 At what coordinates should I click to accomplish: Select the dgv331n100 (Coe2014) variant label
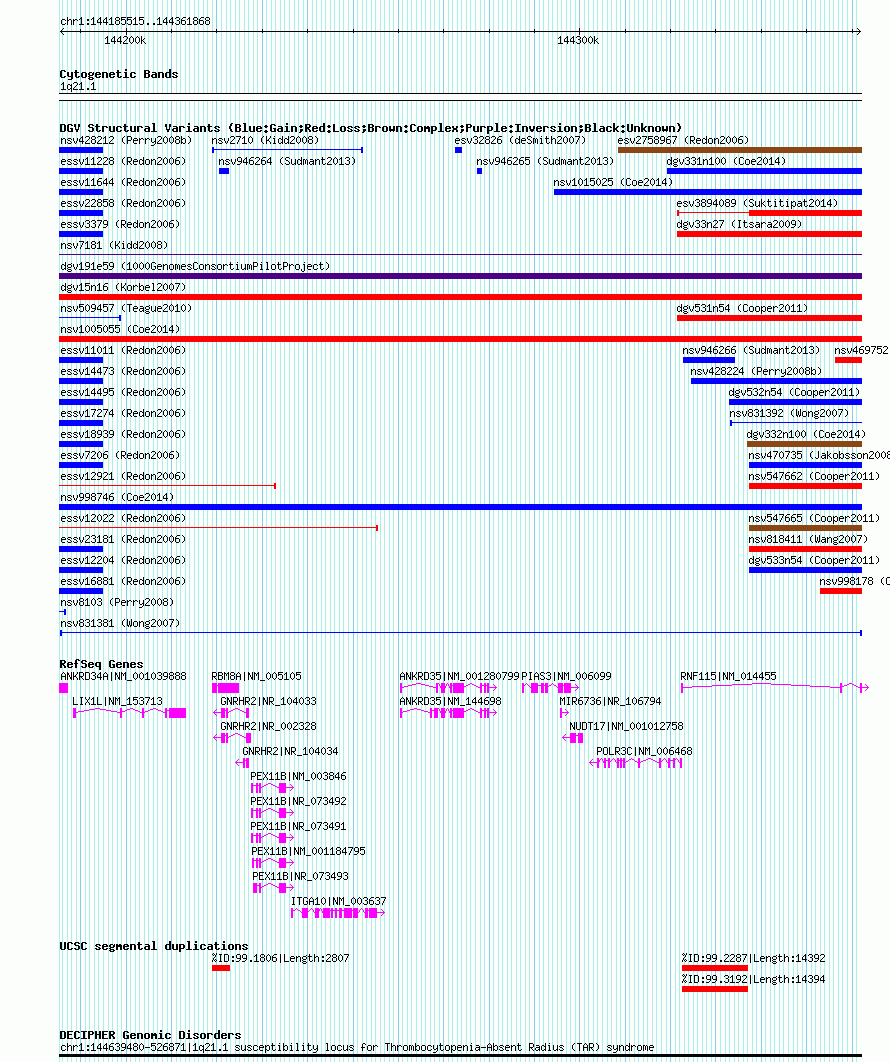726,161
